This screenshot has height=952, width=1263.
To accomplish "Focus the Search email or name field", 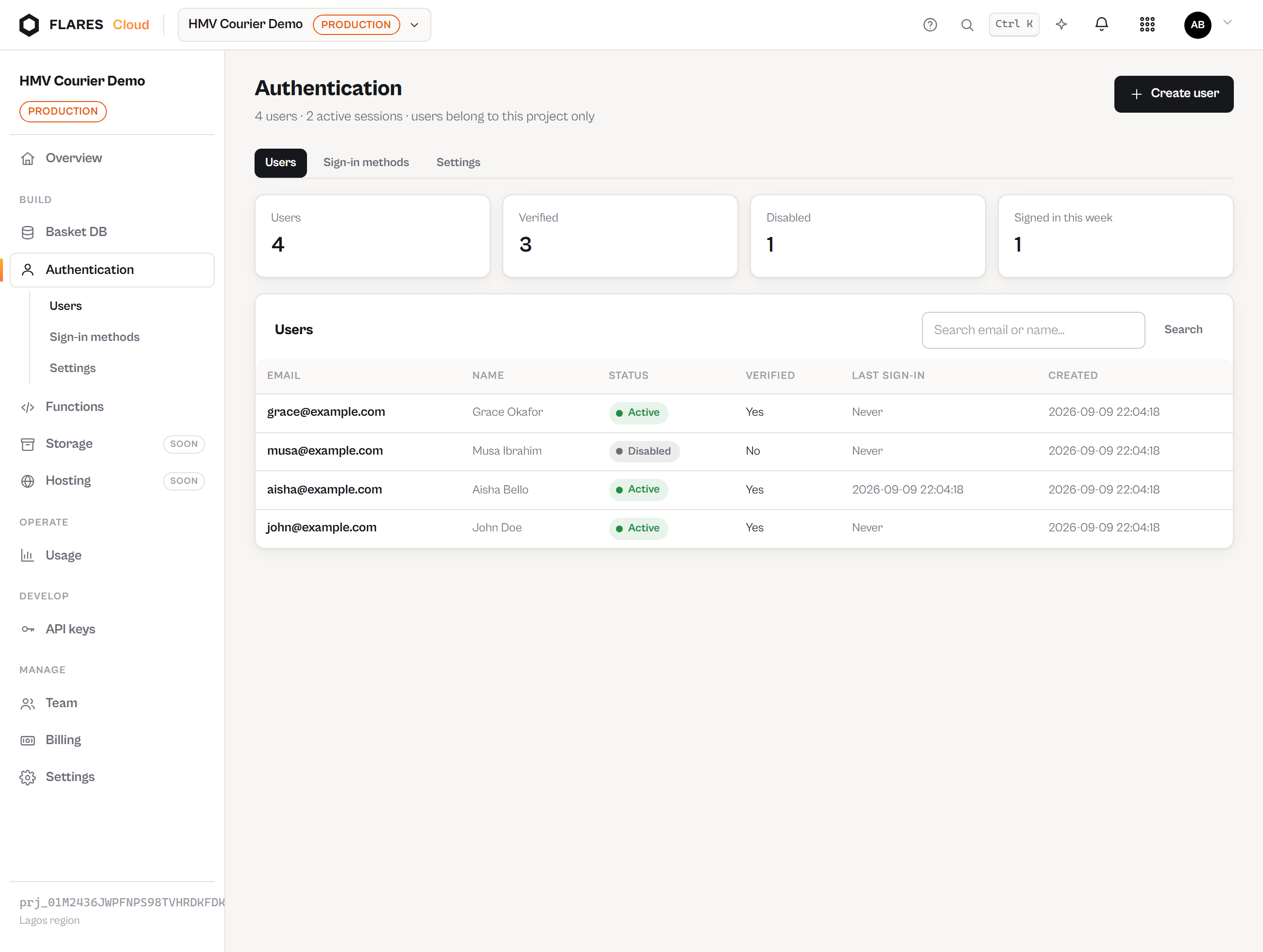I will (1033, 330).
